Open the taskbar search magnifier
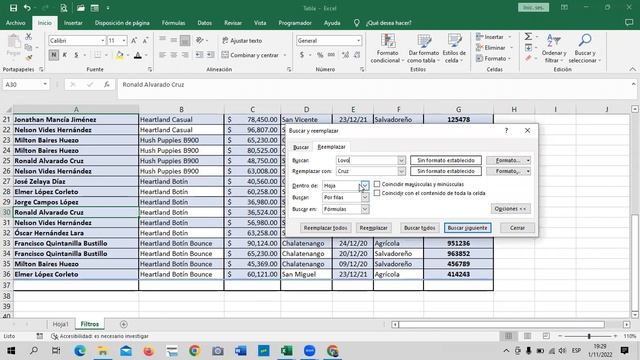 point(34,351)
